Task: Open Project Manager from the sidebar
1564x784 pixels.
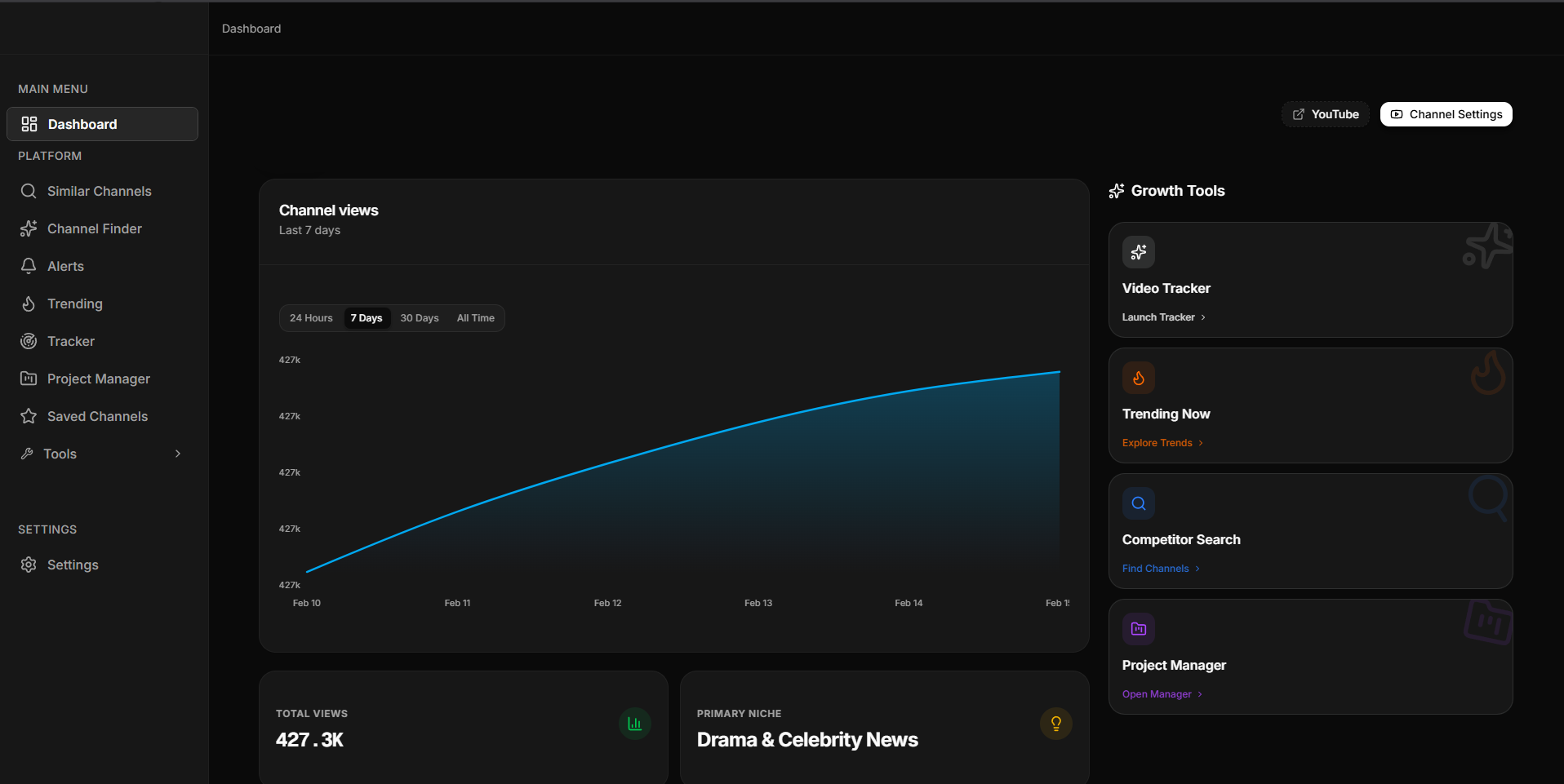Action: click(x=98, y=379)
